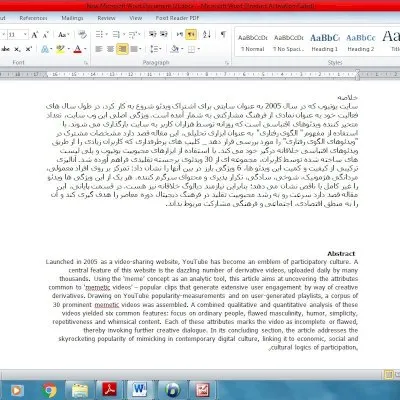
Task: Click the Sort icon
Action: pyautogui.click(x=207, y=34)
